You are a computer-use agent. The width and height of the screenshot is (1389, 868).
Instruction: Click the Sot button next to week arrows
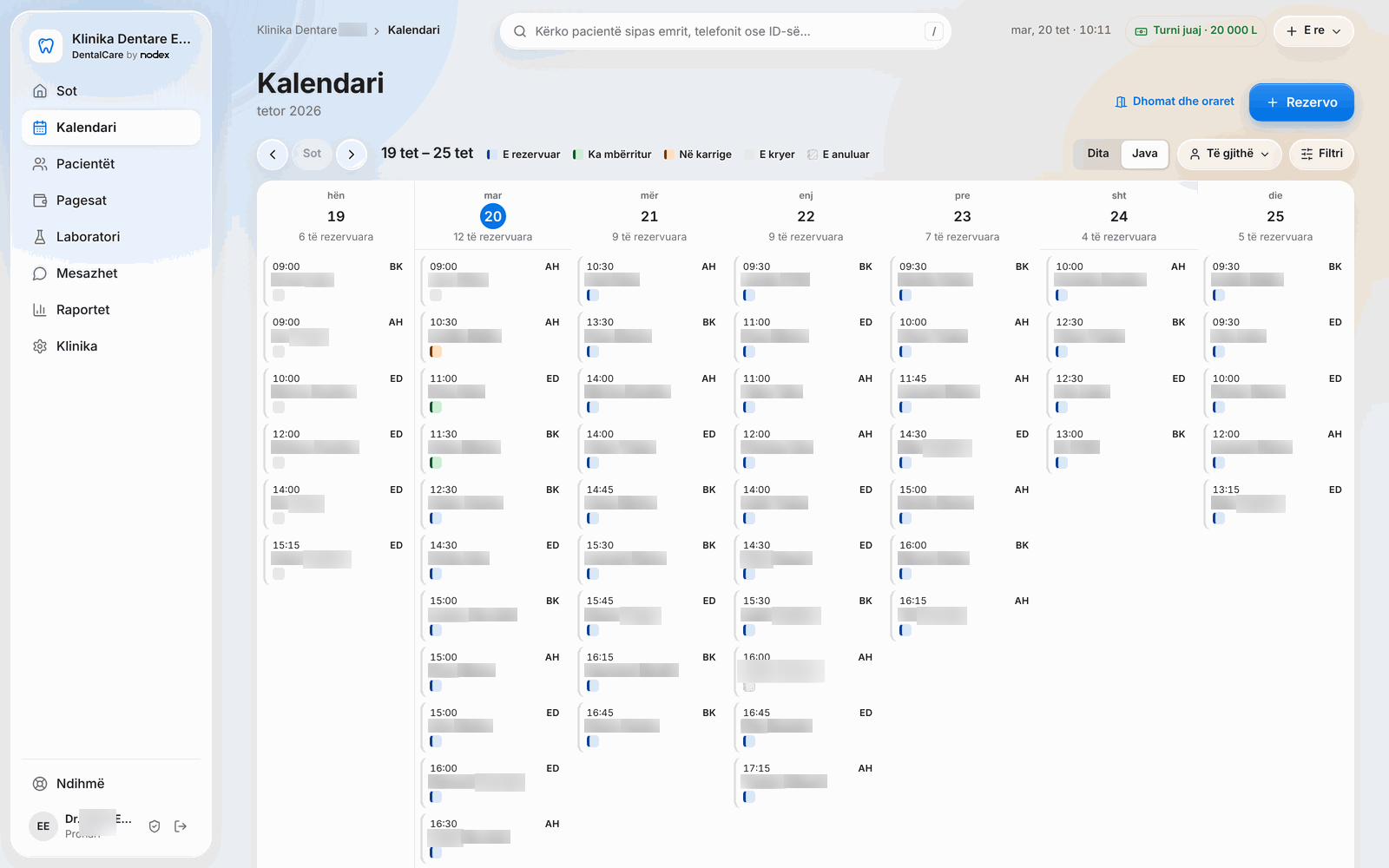[x=312, y=154]
